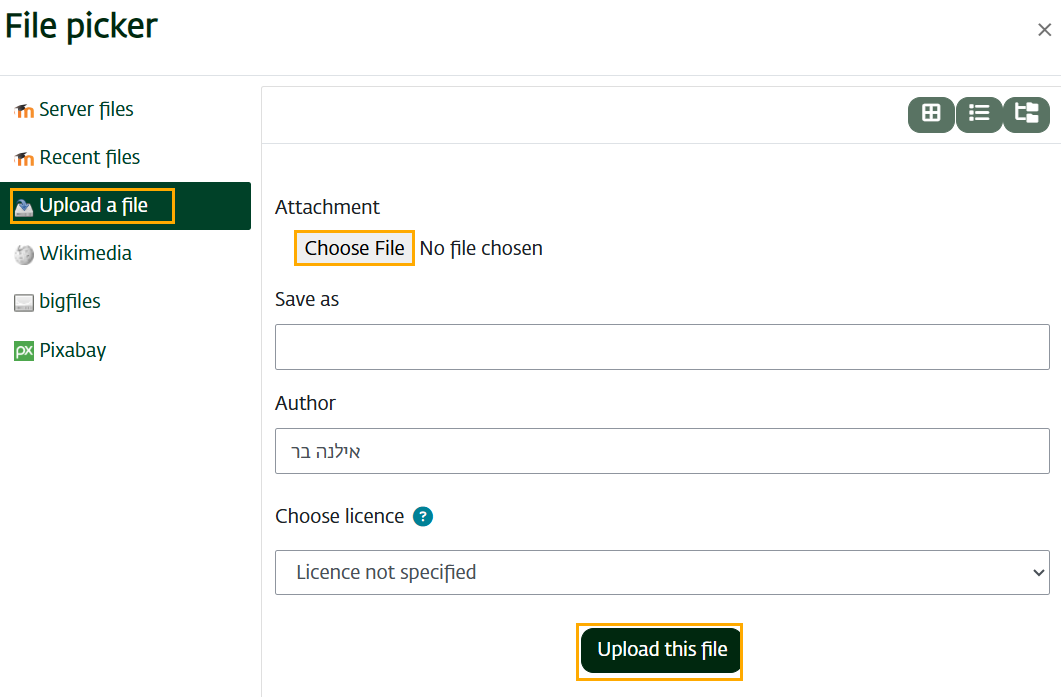Switch to folder tree view
Image resolution: width=1061 pixels, height=697 pixels.
(1026, 114)
